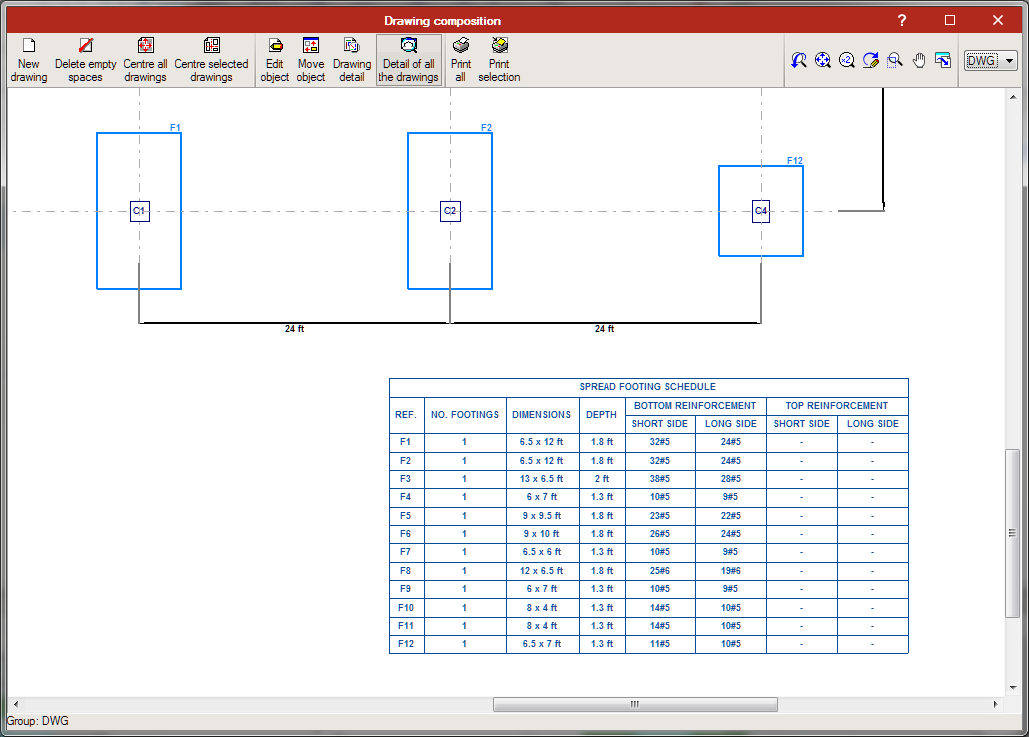This screenshot has height=737, width=1029.
Task: Click the 6.5 x 7 ft dimension cell
Action: [541, 644]
